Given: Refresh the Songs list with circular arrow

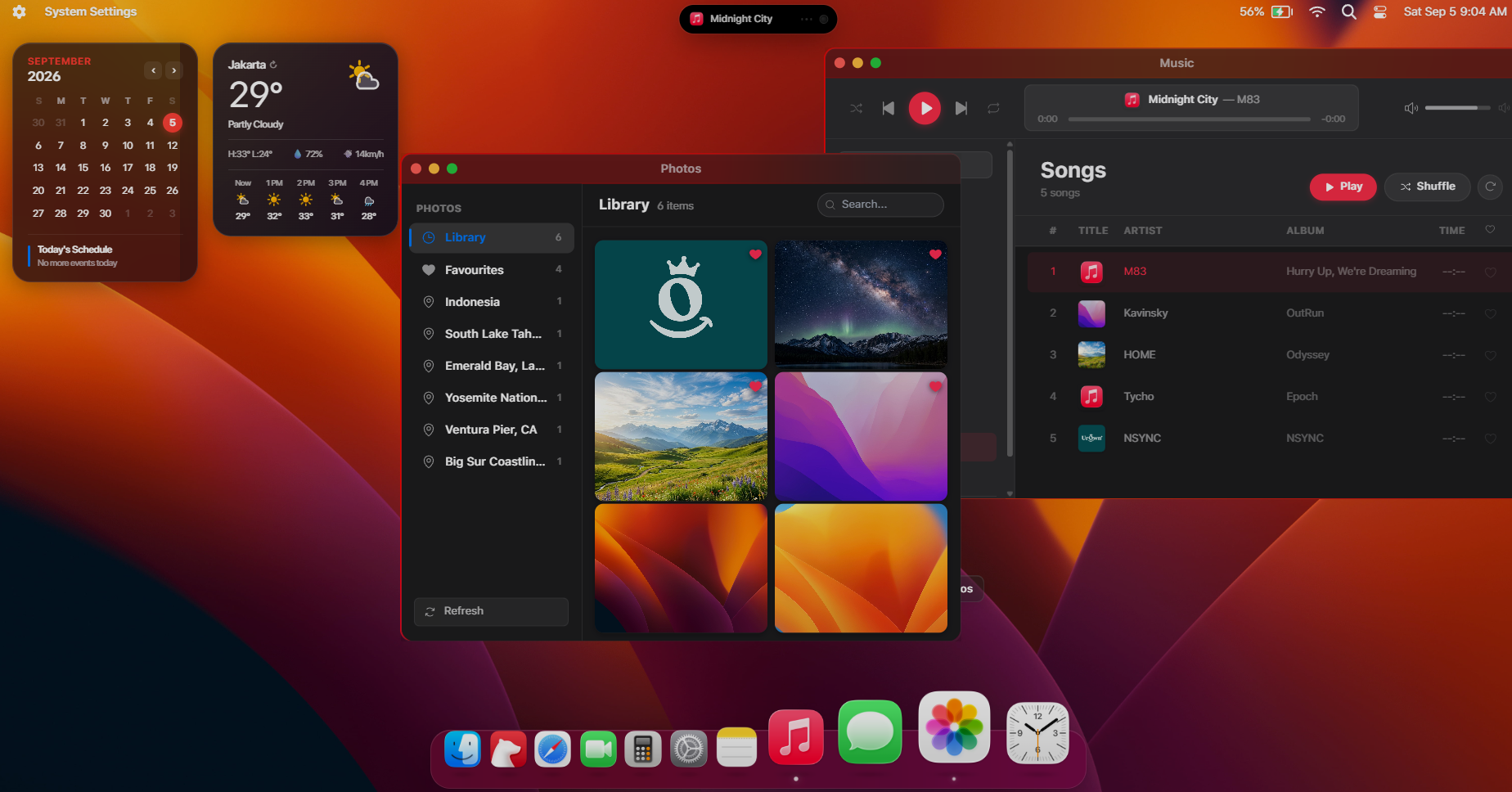Looking at the screenshot, I should [x=1491, y=187].
